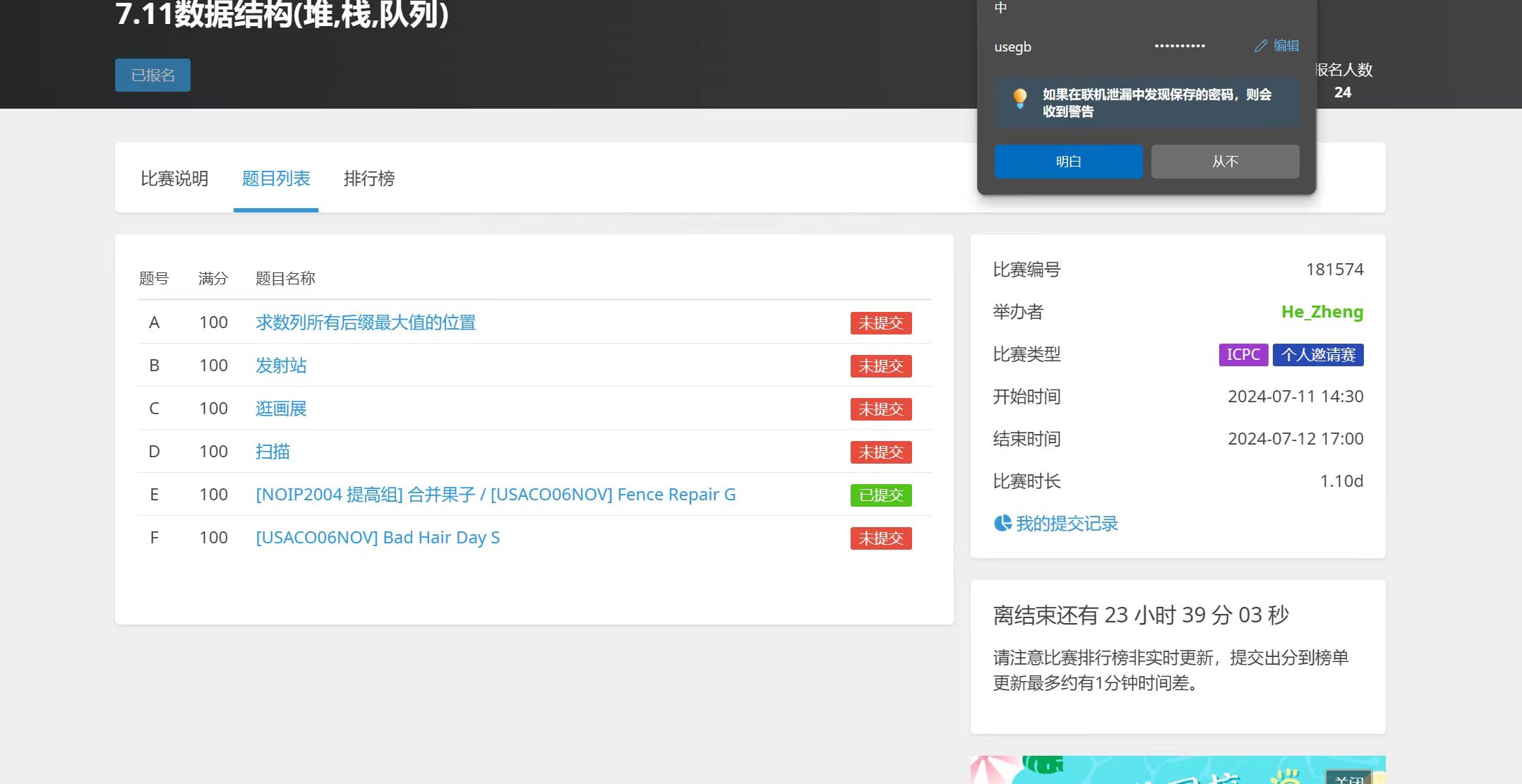The width and height of the screenshot is (1522, 784).
Task: Open the Bad Hair Day S problem
Action: point(378,538)
